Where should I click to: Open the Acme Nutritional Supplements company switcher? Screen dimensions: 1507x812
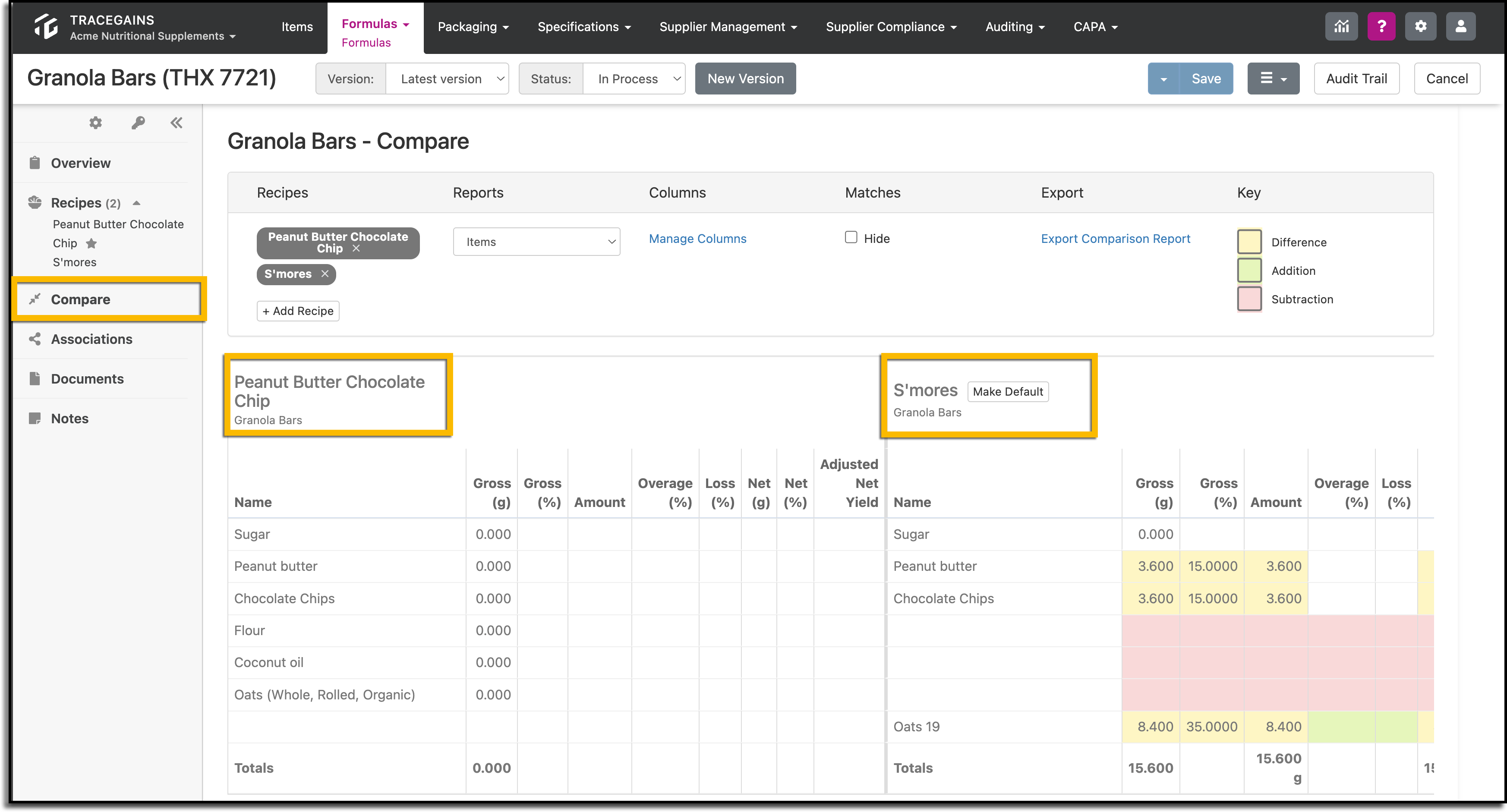click(153, 36)
